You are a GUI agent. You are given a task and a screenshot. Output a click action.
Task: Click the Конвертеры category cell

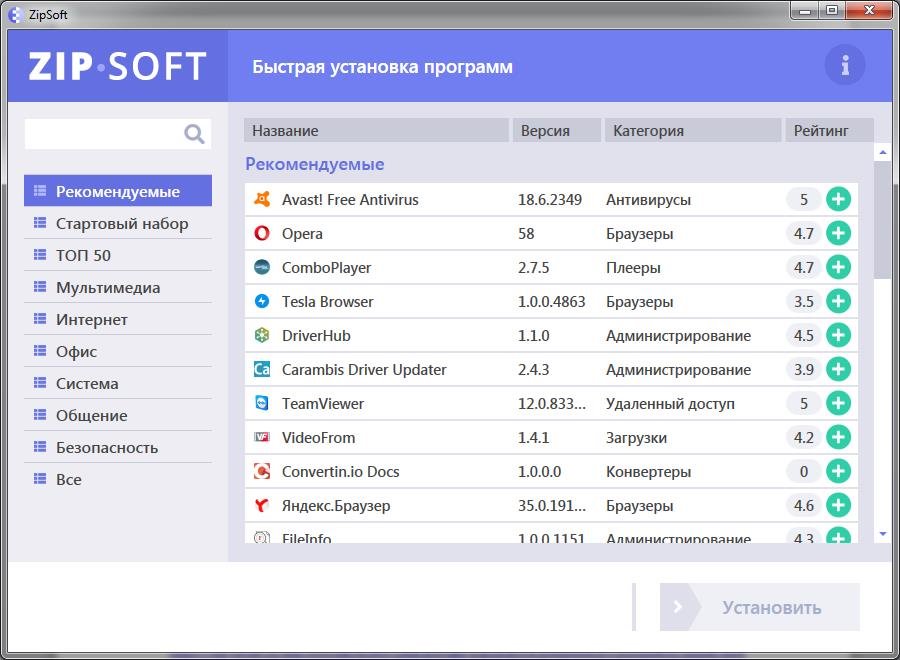[x=649, y=472]
